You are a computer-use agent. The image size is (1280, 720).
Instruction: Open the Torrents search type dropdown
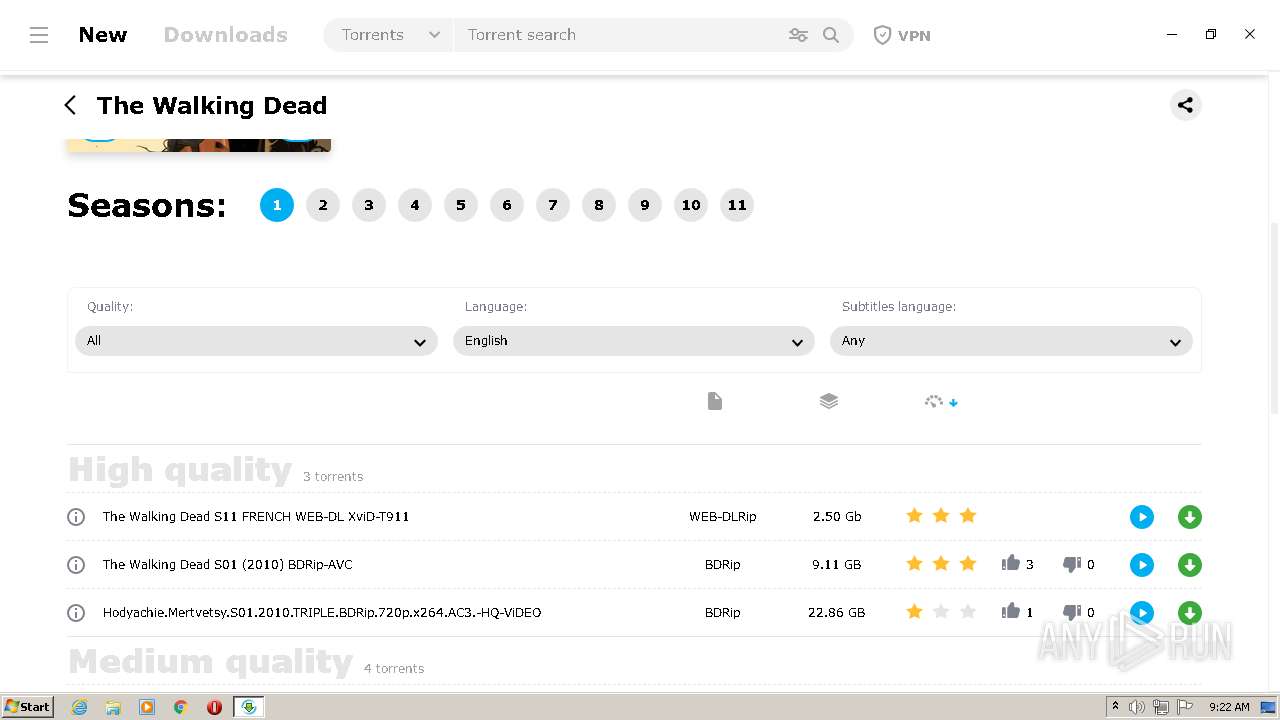(390, 35)
